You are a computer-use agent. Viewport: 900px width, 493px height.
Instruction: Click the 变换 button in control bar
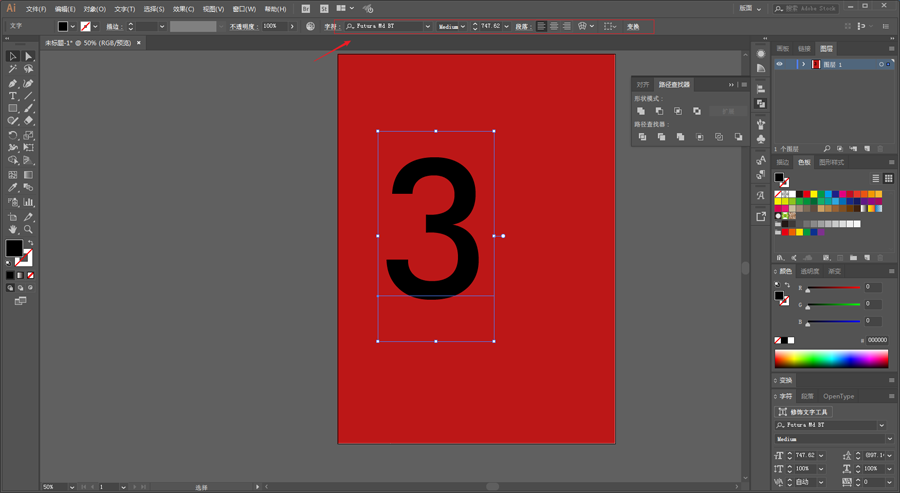633,26
